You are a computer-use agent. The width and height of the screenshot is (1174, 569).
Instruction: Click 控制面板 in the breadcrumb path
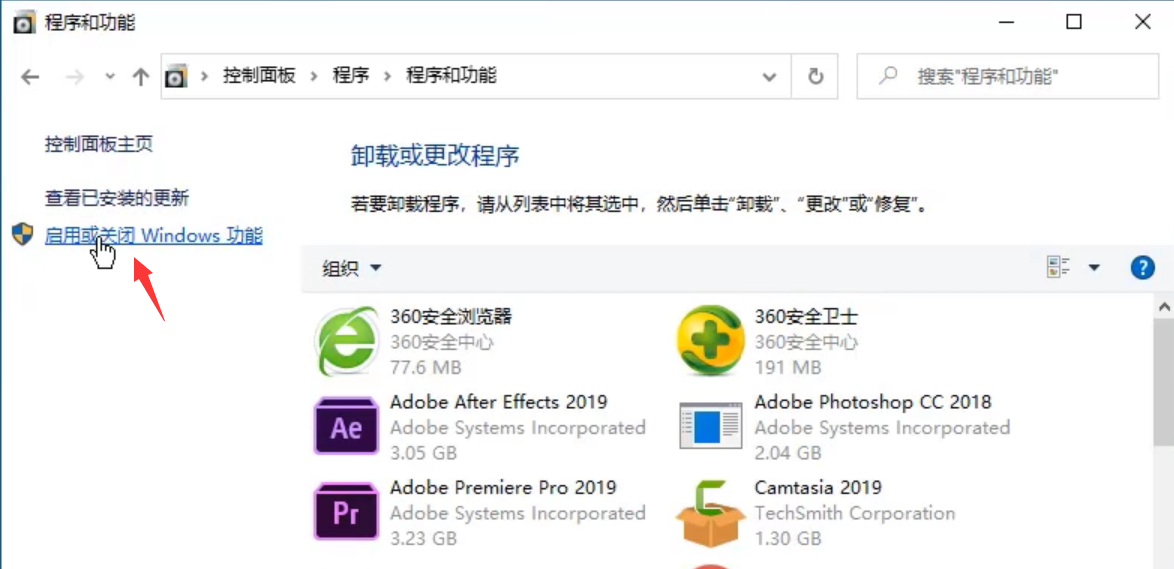(259, 76)
